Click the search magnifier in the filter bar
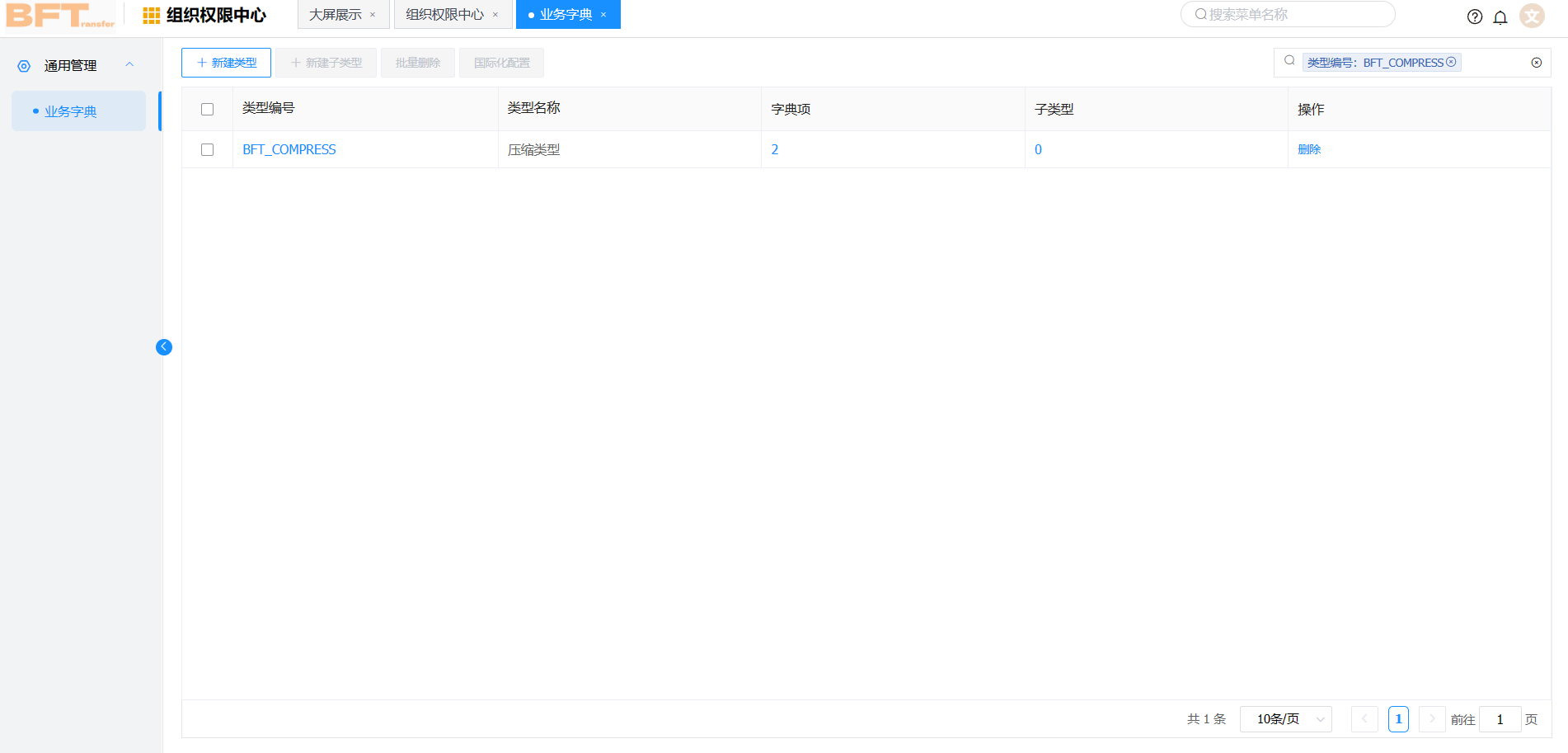1568x753 pixels. tap(1289, 60)
